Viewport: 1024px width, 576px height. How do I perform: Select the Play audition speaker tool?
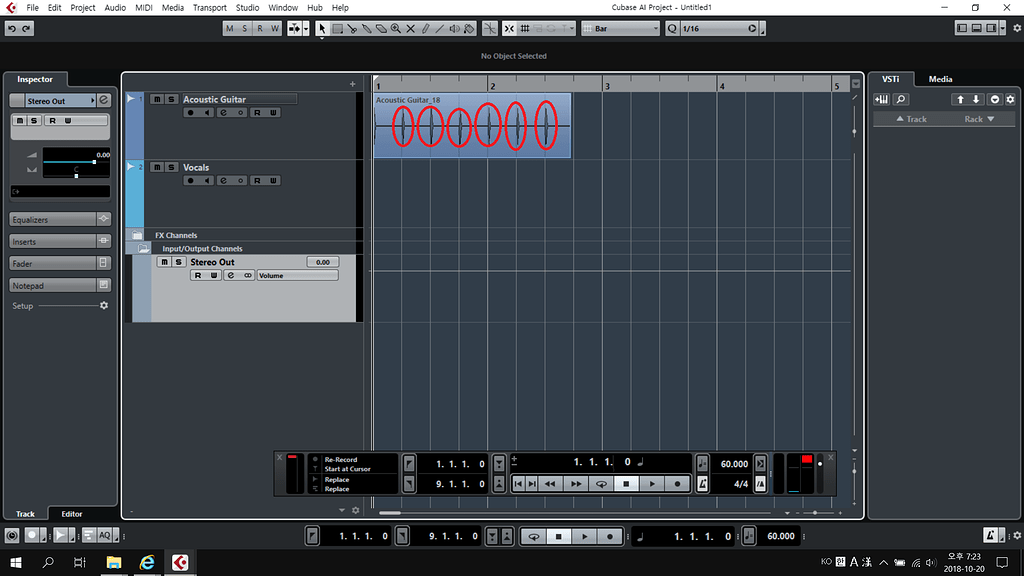tap(454, 28)
